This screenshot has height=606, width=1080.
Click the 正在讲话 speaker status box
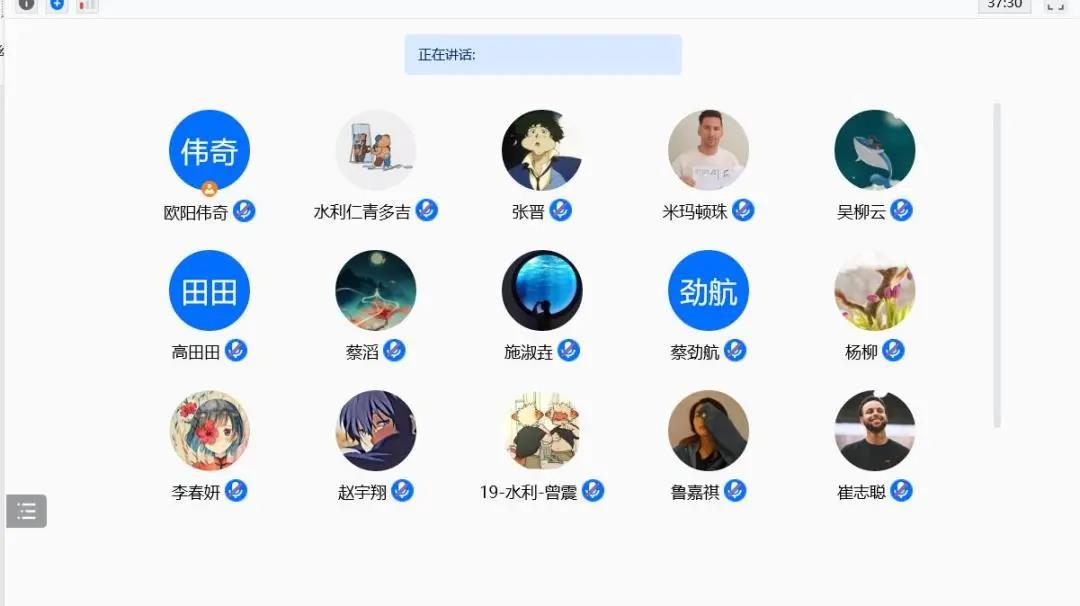(x=543, y=54)
